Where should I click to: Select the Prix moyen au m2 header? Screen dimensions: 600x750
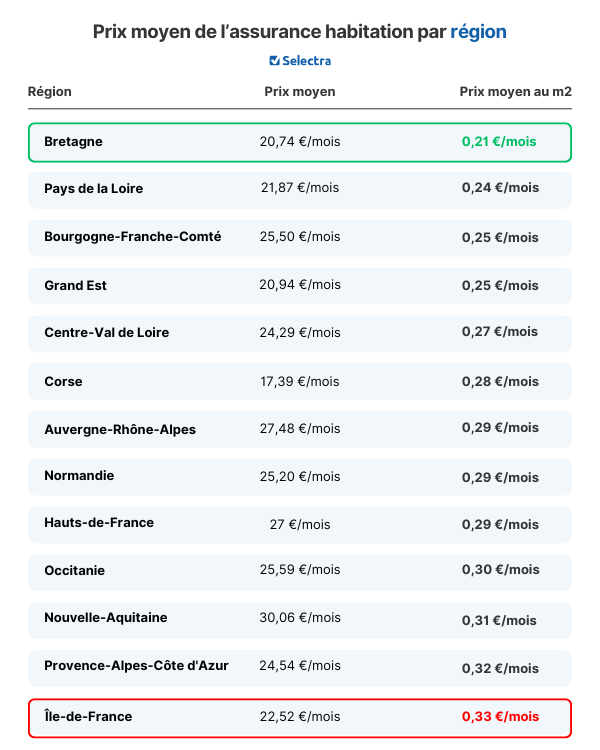[x=516, y=91]
